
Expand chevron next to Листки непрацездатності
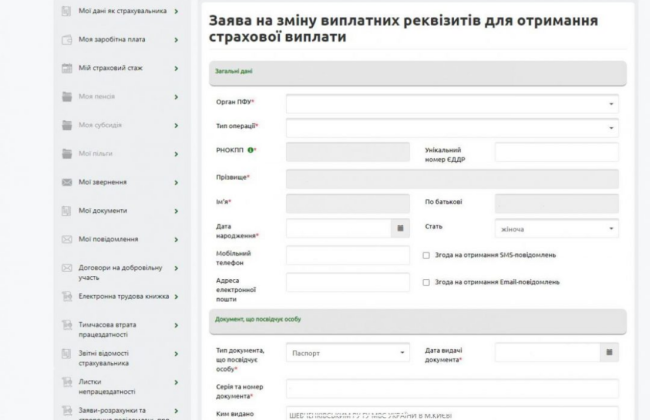pos(176,382)
